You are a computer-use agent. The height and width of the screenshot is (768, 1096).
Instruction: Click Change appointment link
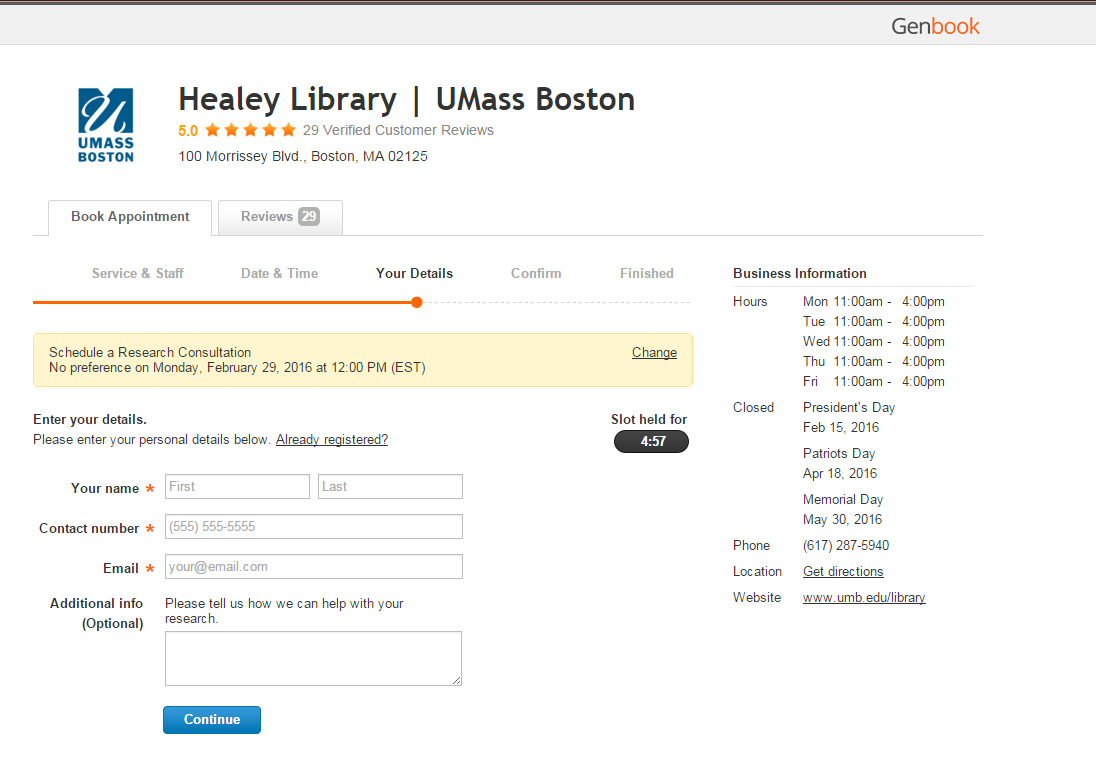coord(654,352)
